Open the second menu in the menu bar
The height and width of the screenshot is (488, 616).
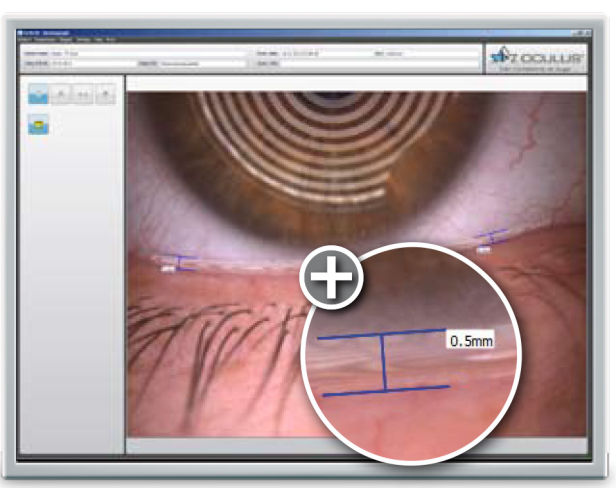click(x=46, y=40)
